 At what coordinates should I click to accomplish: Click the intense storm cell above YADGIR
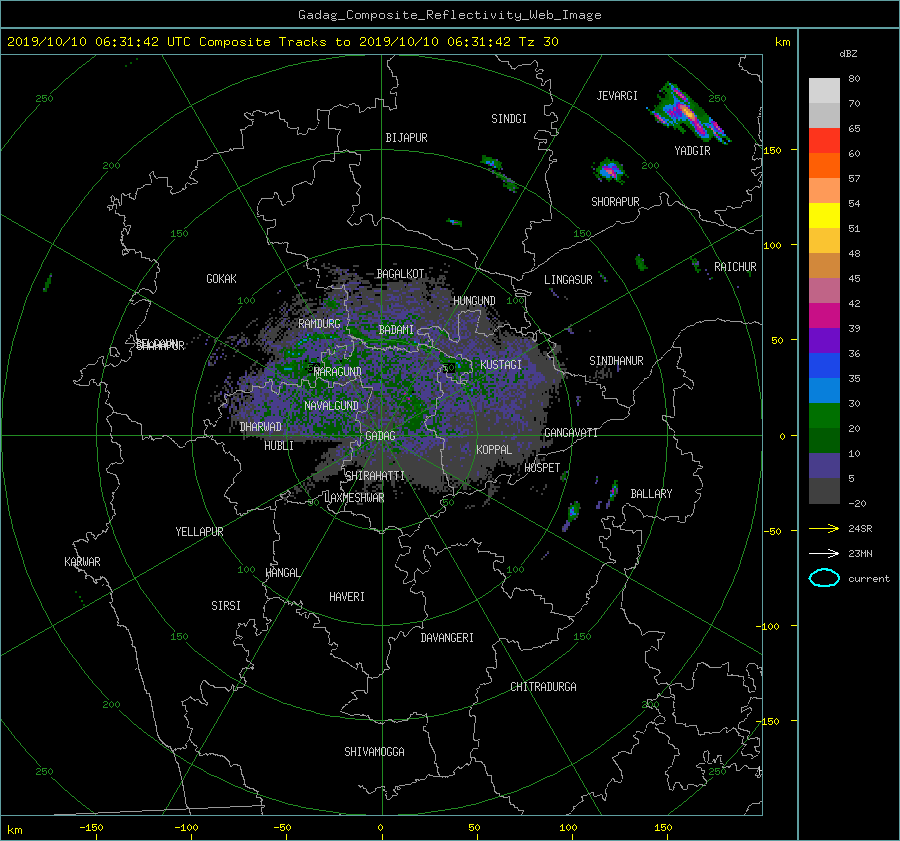(689, 113)
